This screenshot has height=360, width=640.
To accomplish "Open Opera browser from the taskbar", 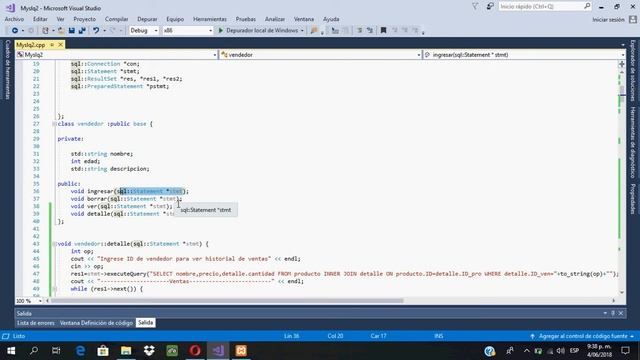I will click(195, 351).
